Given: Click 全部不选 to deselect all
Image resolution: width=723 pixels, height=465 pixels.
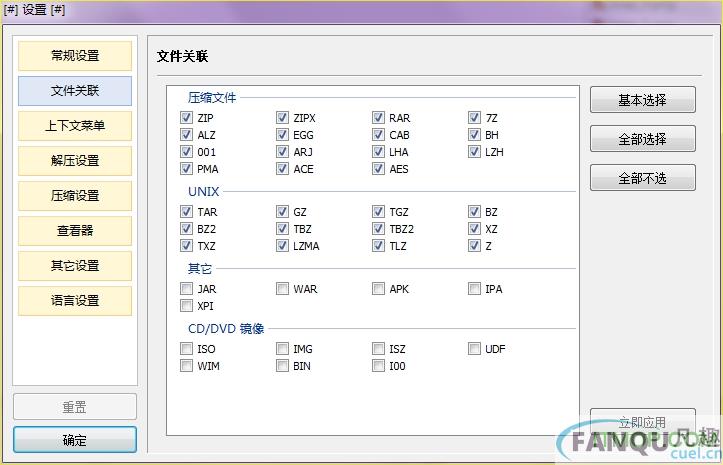Looking at the screenshot, I should coord(642,178).
